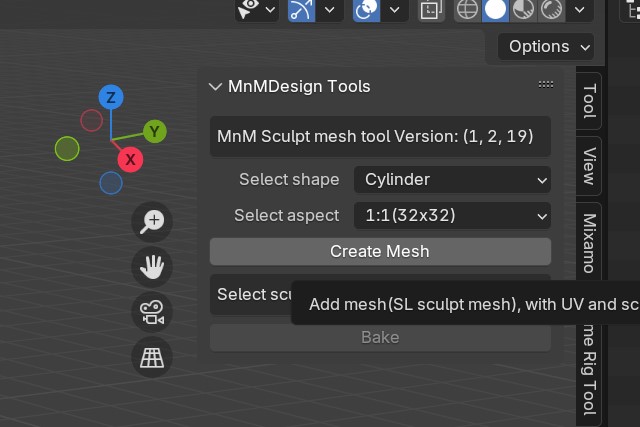Click the MnMDesign Tools panel grip dots
The image size is (640, 427).
[546, 85]
